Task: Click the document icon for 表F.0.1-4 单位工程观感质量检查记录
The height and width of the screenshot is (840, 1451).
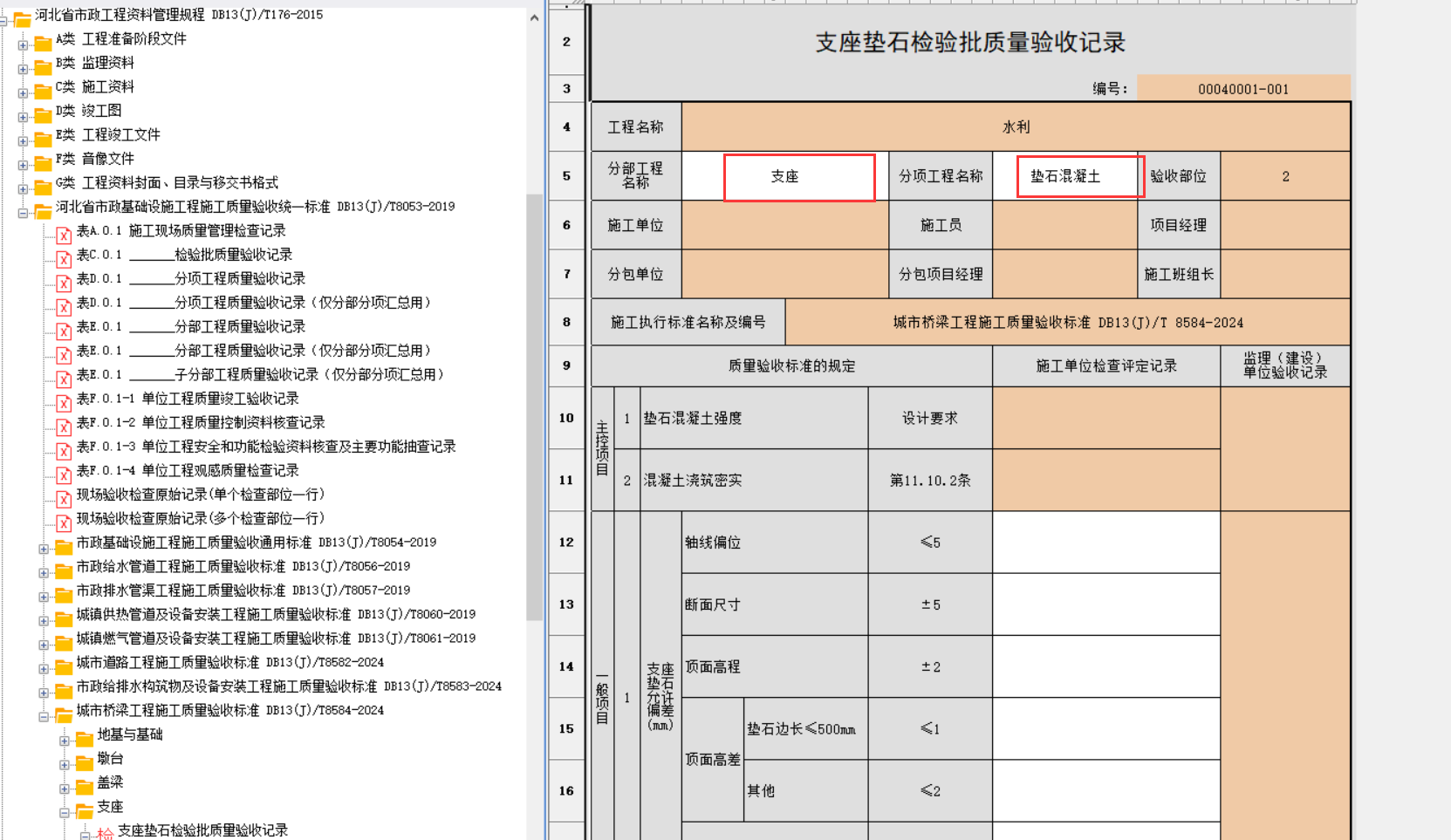Action: coord(64,474)
